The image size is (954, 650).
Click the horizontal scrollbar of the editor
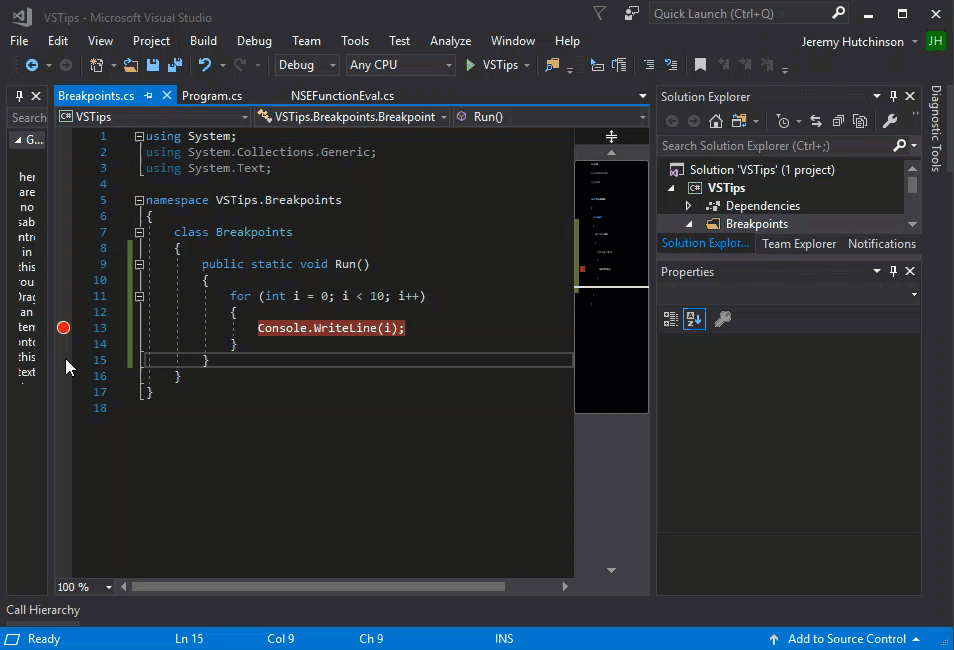click(318, 587)
